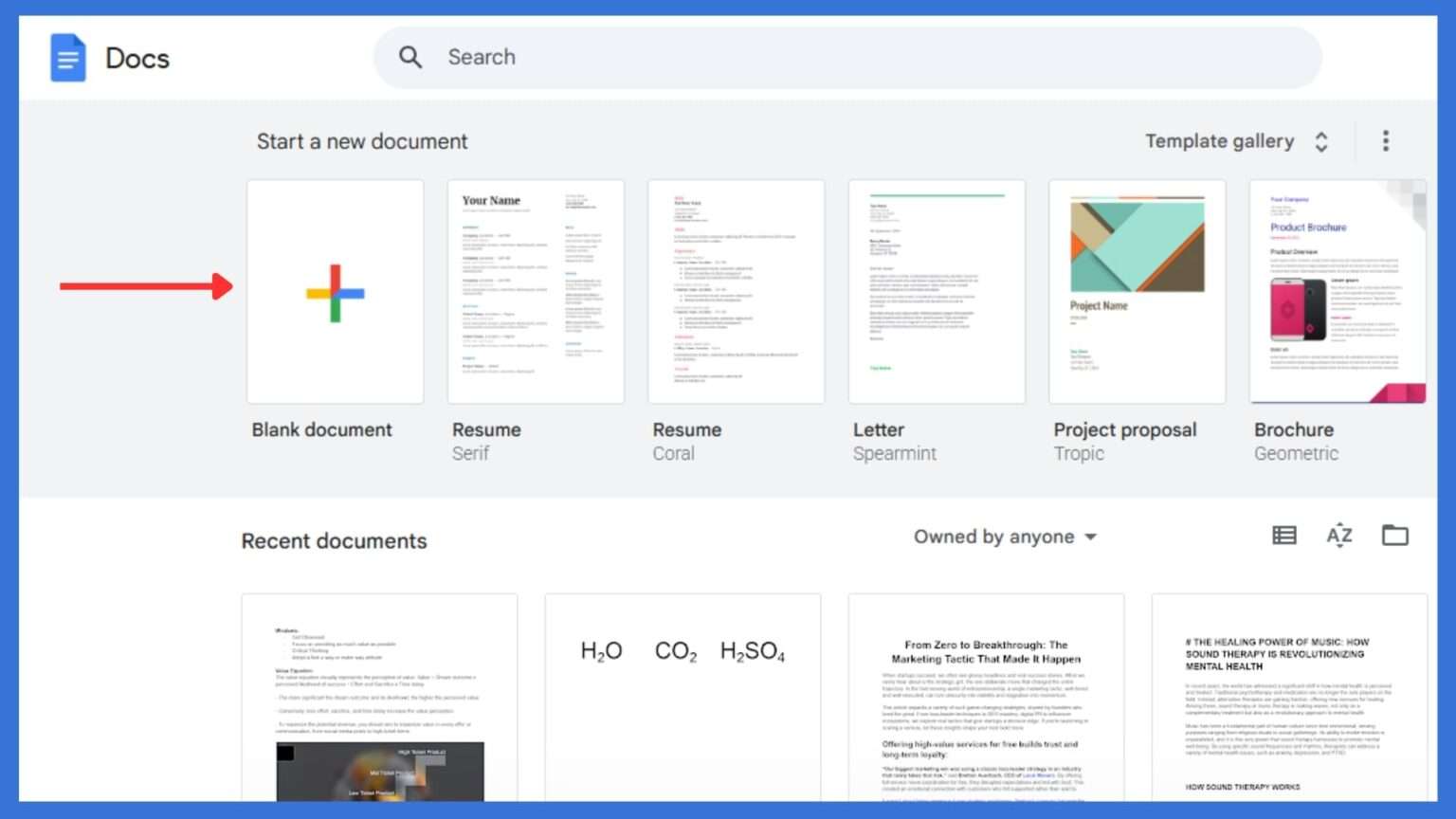1456x819 pixels.
Task: Open 'From Zero to Breakthrough' document
Action: (986, 697)
